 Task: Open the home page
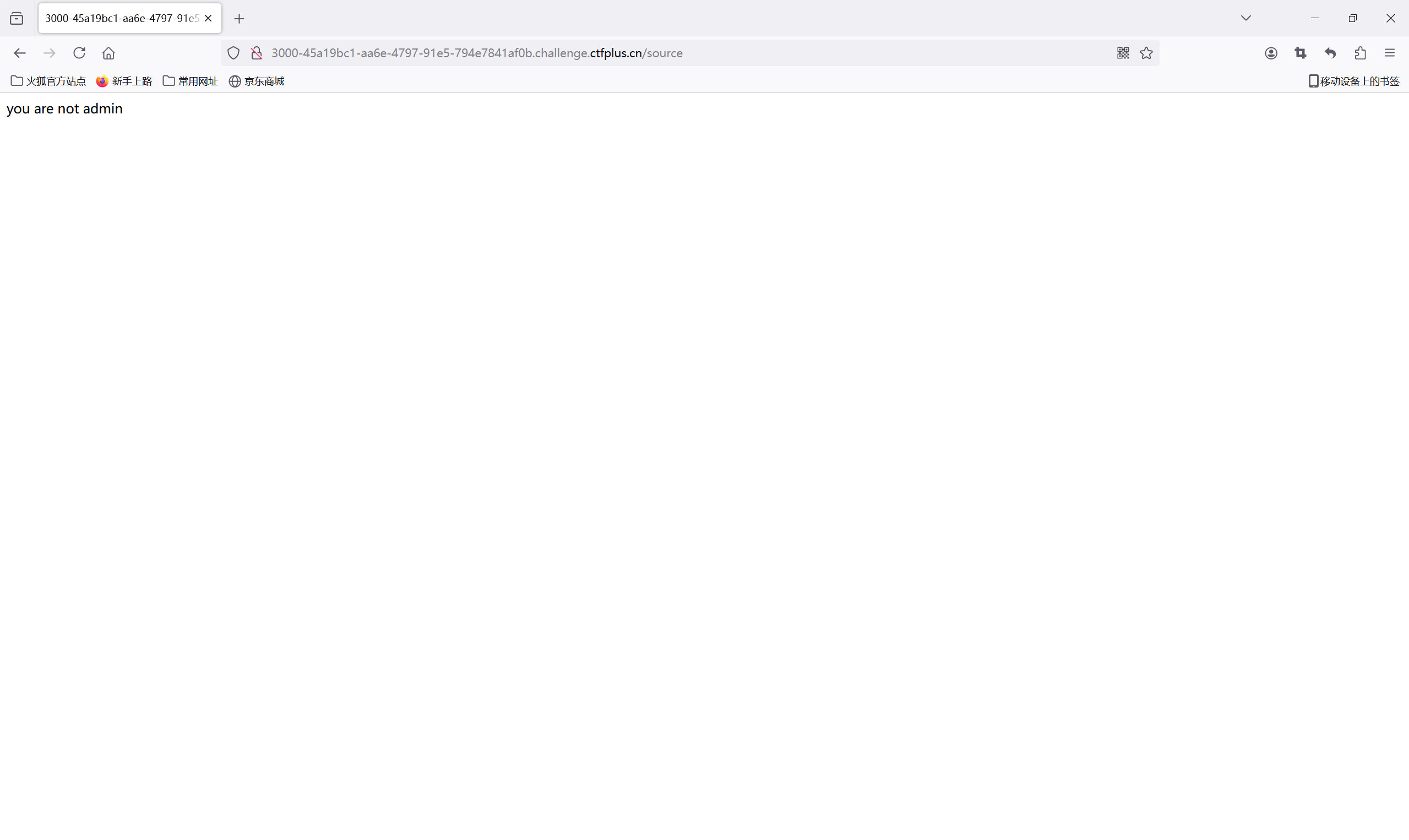108,53
